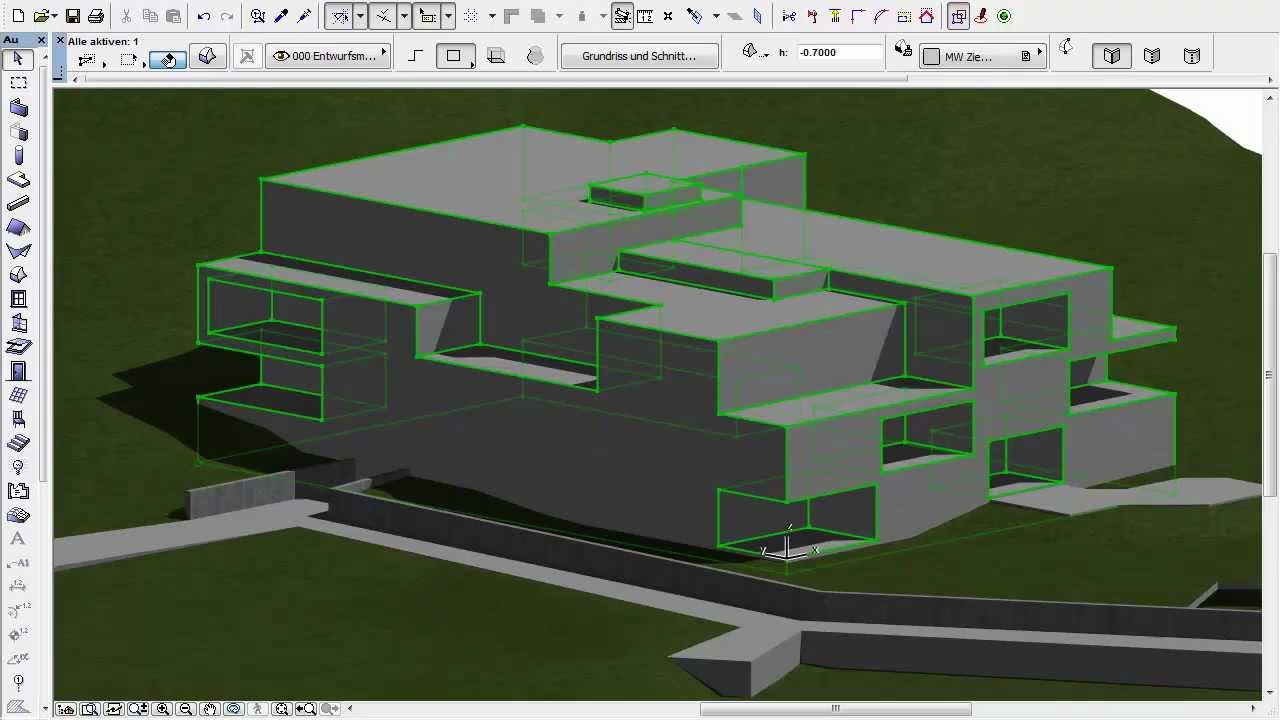The image size is (1280, 720).
Task: Edit the h: height value field
Action: point(840,52)
